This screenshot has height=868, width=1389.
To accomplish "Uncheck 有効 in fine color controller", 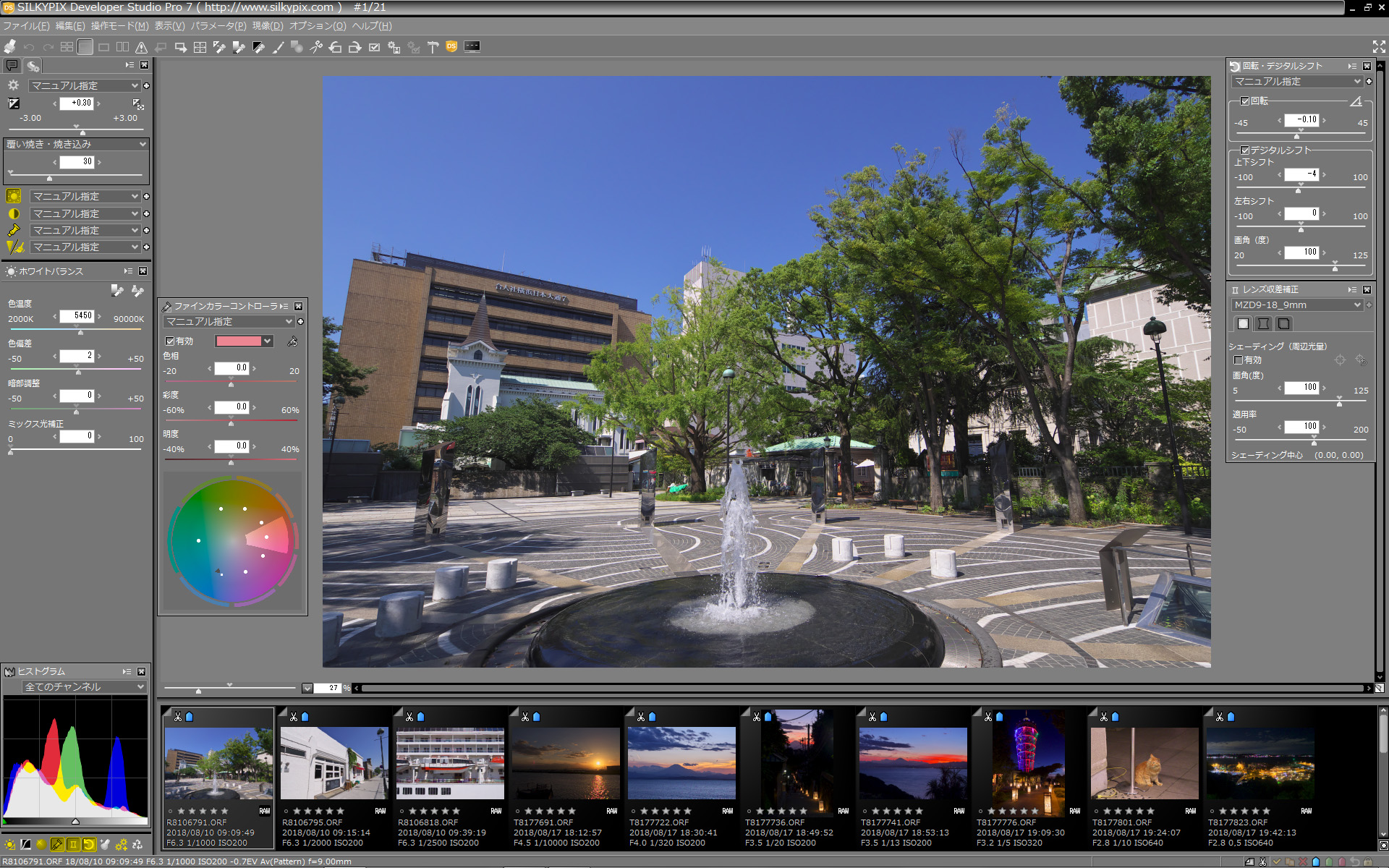I will pos(170,341).
